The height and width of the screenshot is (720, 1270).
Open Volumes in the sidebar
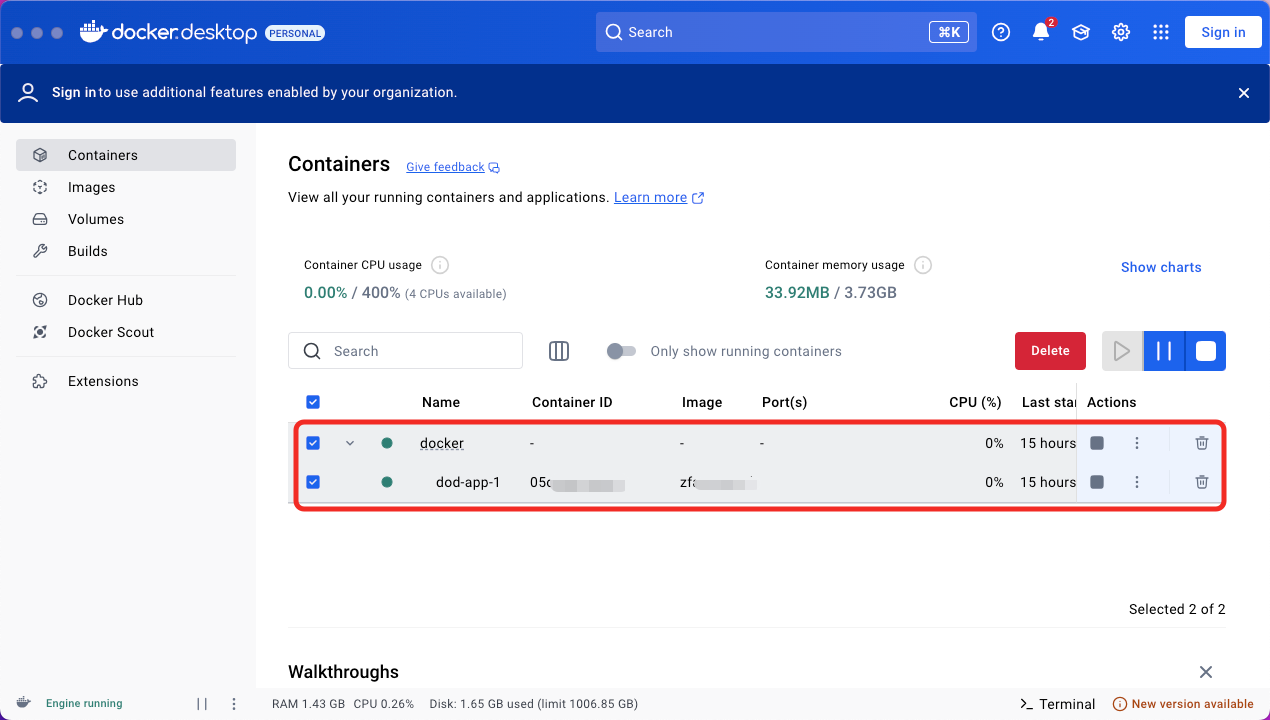tap(126, 219)
